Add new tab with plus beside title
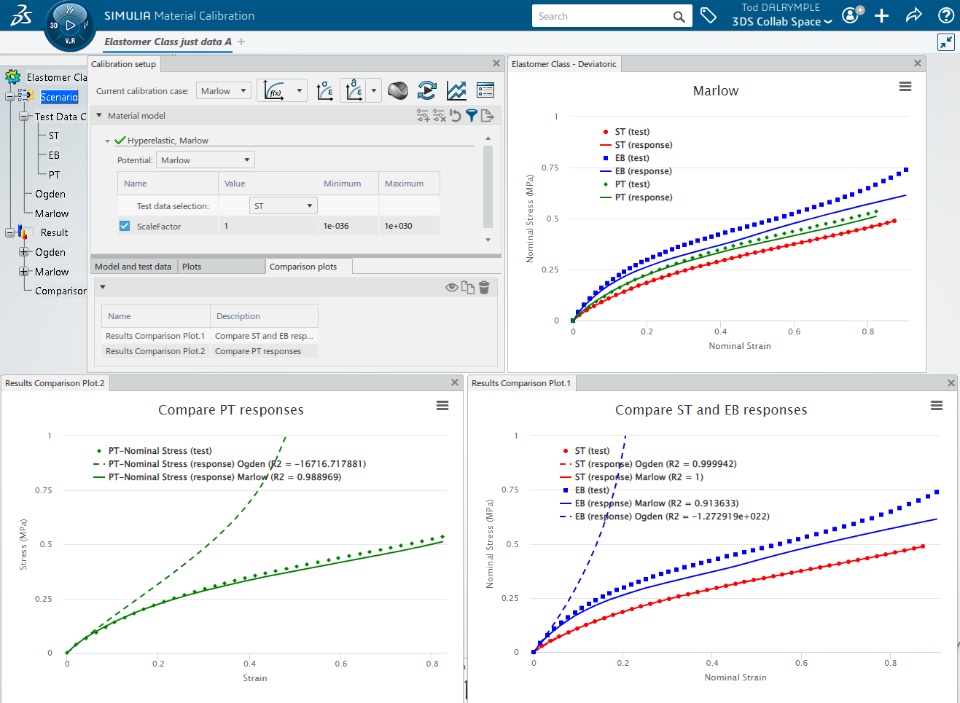 (x=241, y=42)
